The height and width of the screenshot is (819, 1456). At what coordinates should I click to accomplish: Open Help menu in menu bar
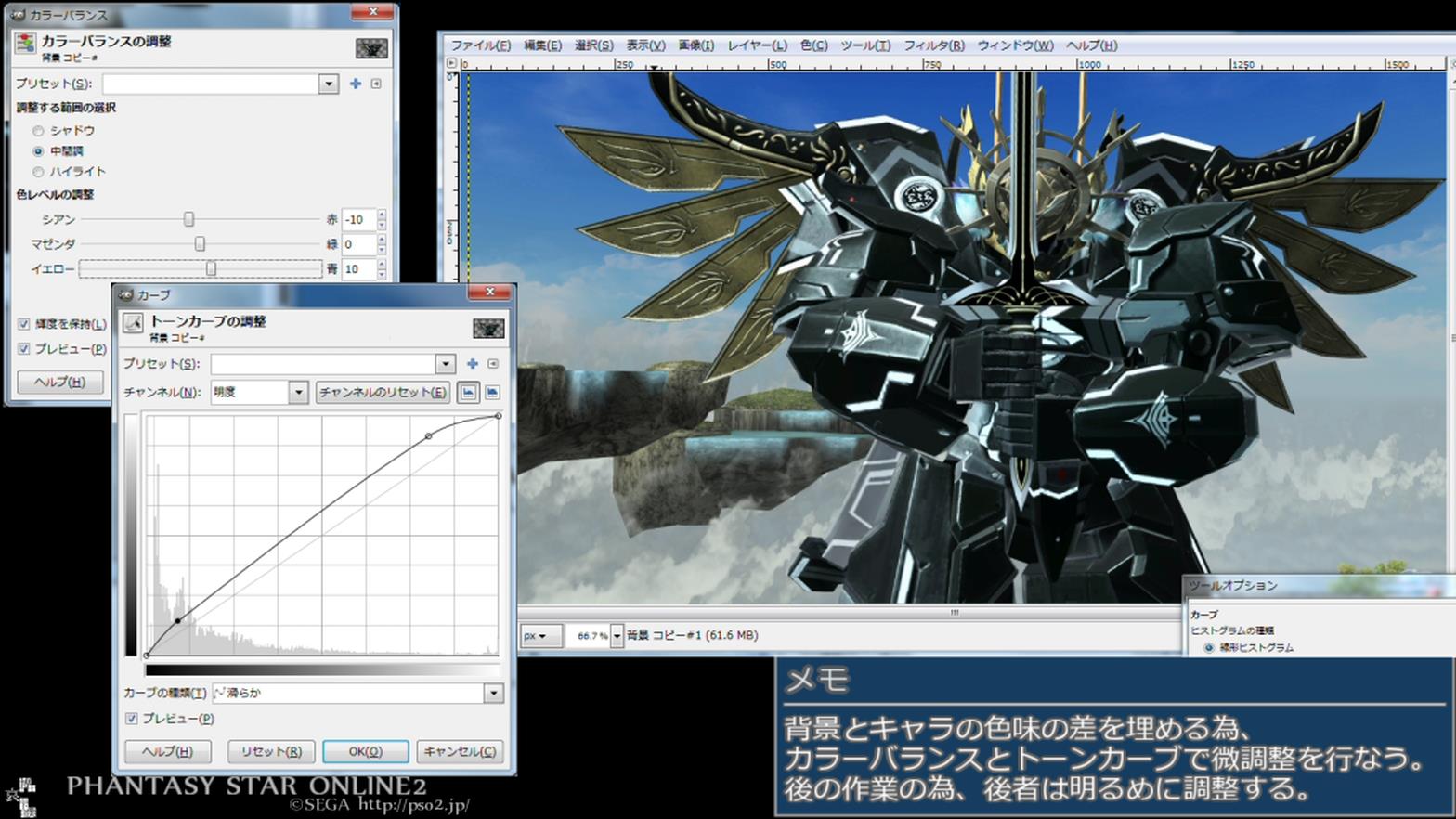(1091, 45)
